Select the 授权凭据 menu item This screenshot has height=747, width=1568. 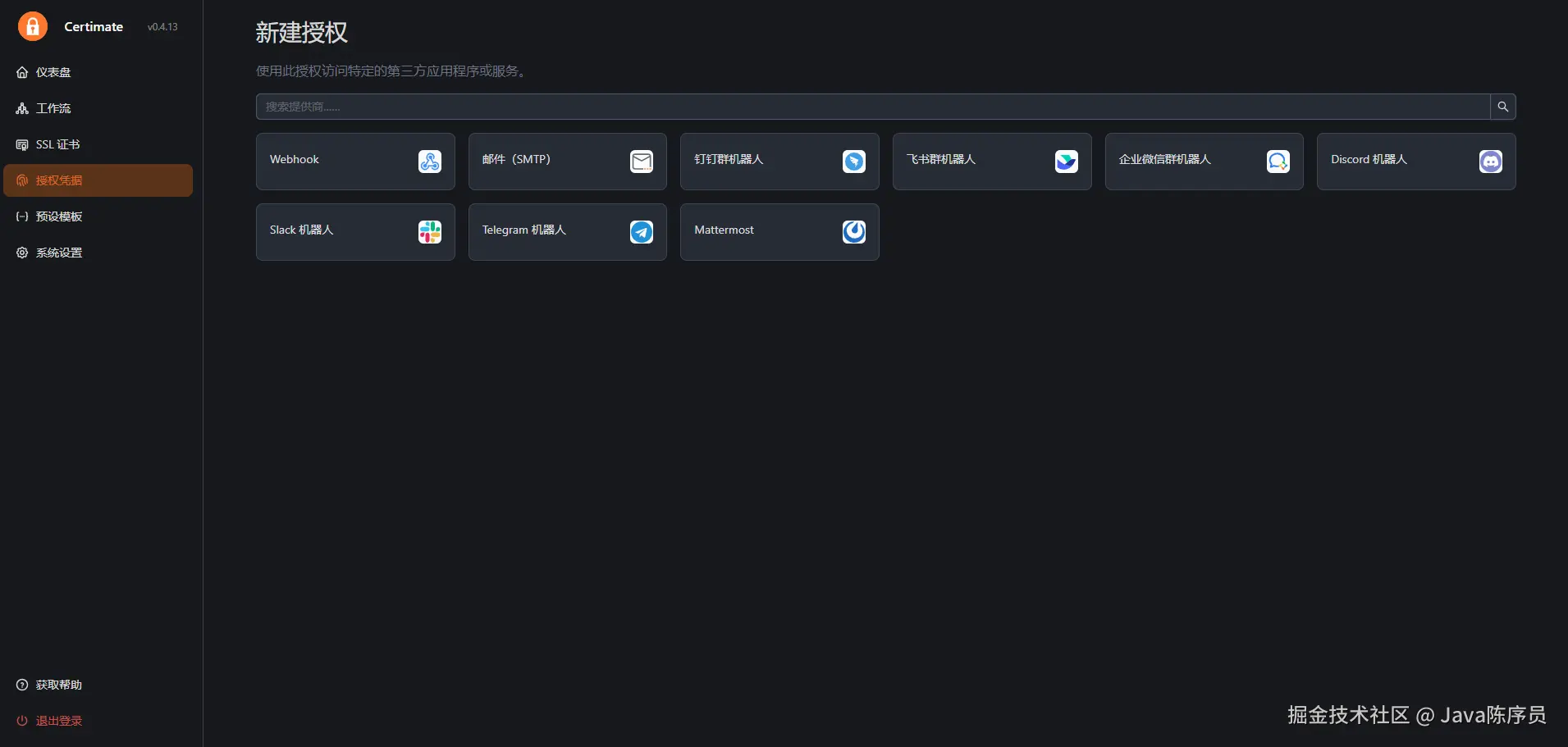point(98,180)
